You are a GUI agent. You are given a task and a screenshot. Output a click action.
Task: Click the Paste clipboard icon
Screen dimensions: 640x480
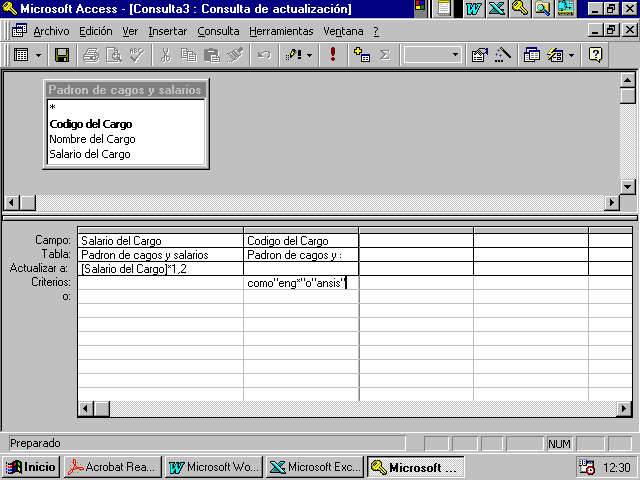tap(212, 55)
